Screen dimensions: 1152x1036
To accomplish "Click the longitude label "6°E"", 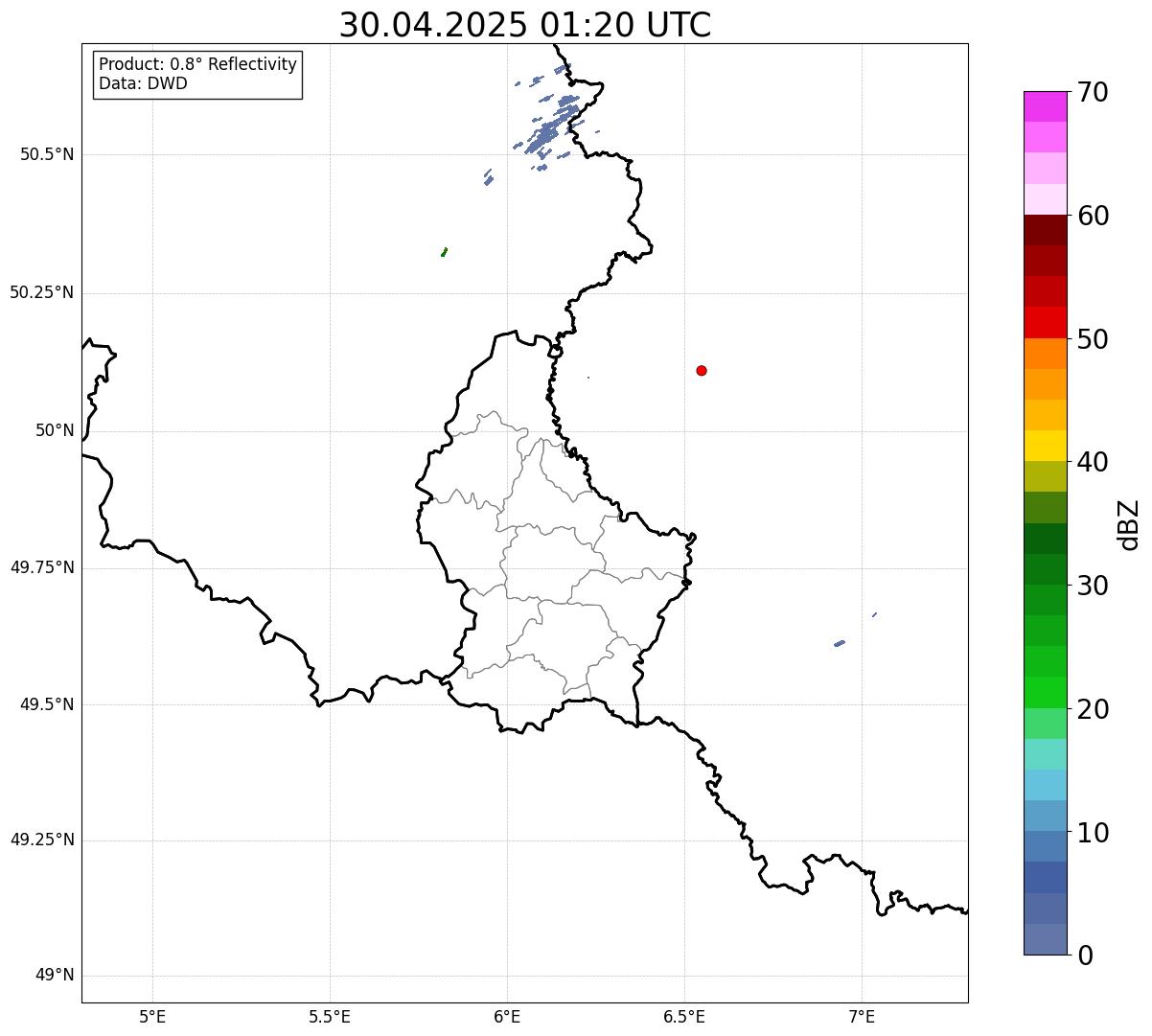I will 507,1016.
